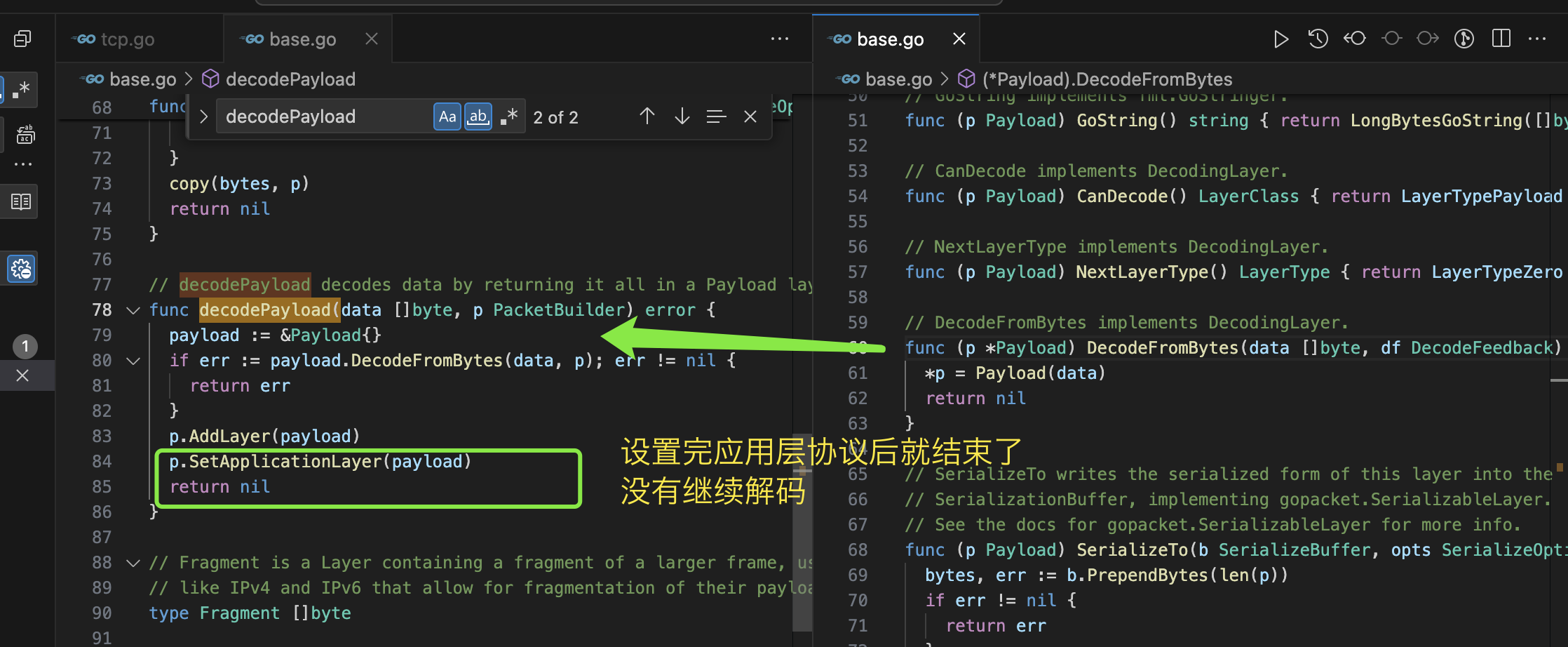Toggle Match Whole Word in the find widget
1568x647 pixels.
(478, 116)
